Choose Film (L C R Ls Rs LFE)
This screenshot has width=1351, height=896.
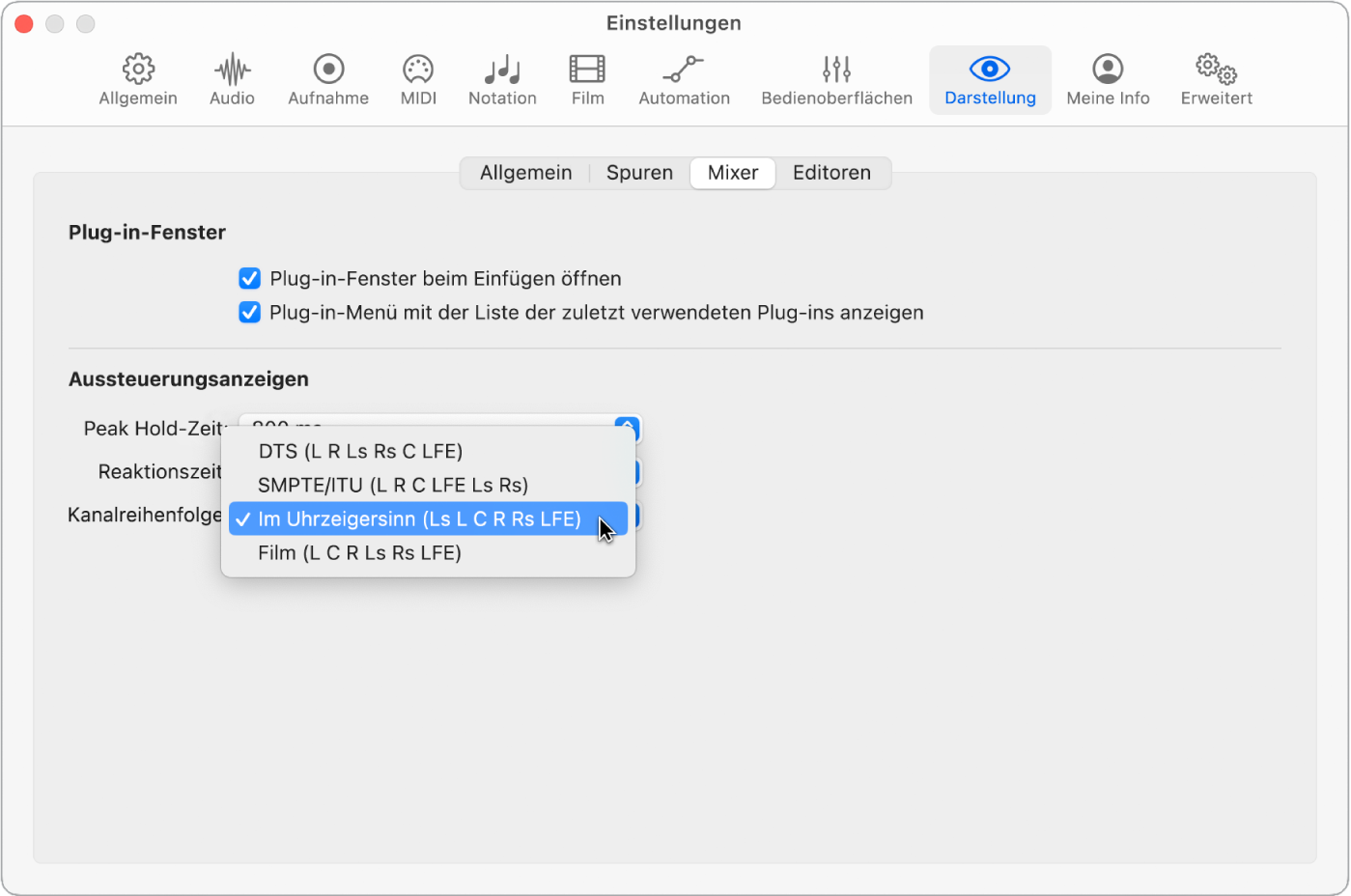[x=429, y=552]
